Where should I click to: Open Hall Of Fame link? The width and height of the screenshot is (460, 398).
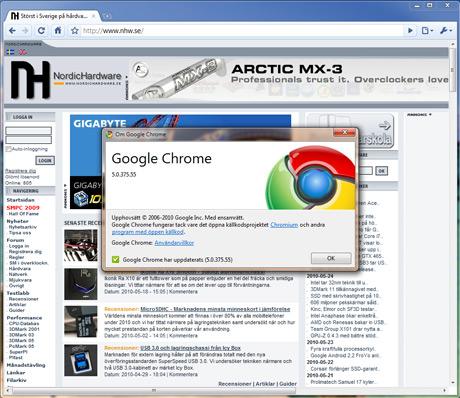pyautogui.click(x=24, y=214)
